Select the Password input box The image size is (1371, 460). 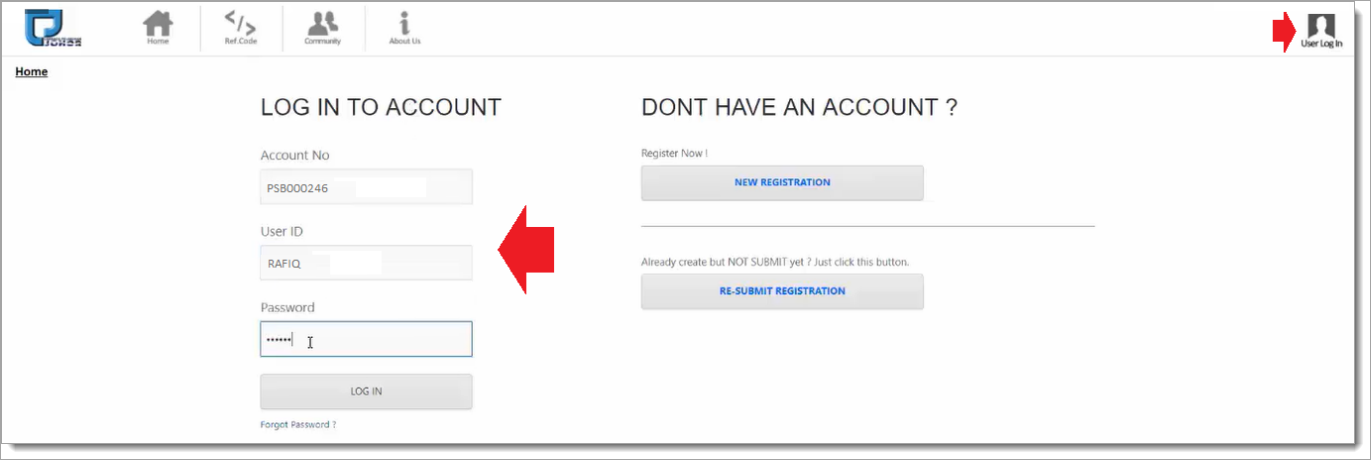click(x=366, y=339)
